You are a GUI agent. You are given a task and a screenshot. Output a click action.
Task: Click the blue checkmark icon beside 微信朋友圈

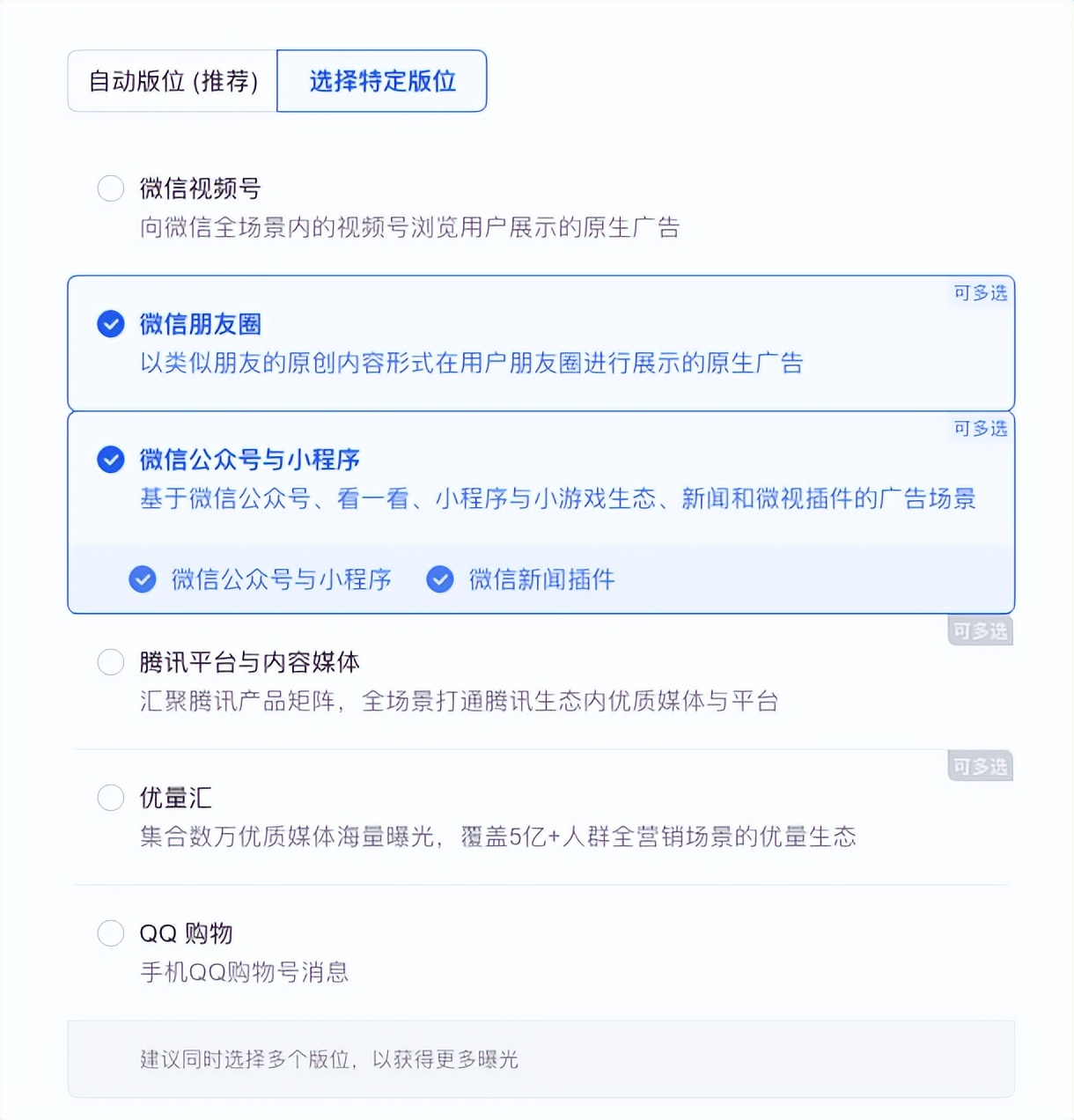[110, 324]
